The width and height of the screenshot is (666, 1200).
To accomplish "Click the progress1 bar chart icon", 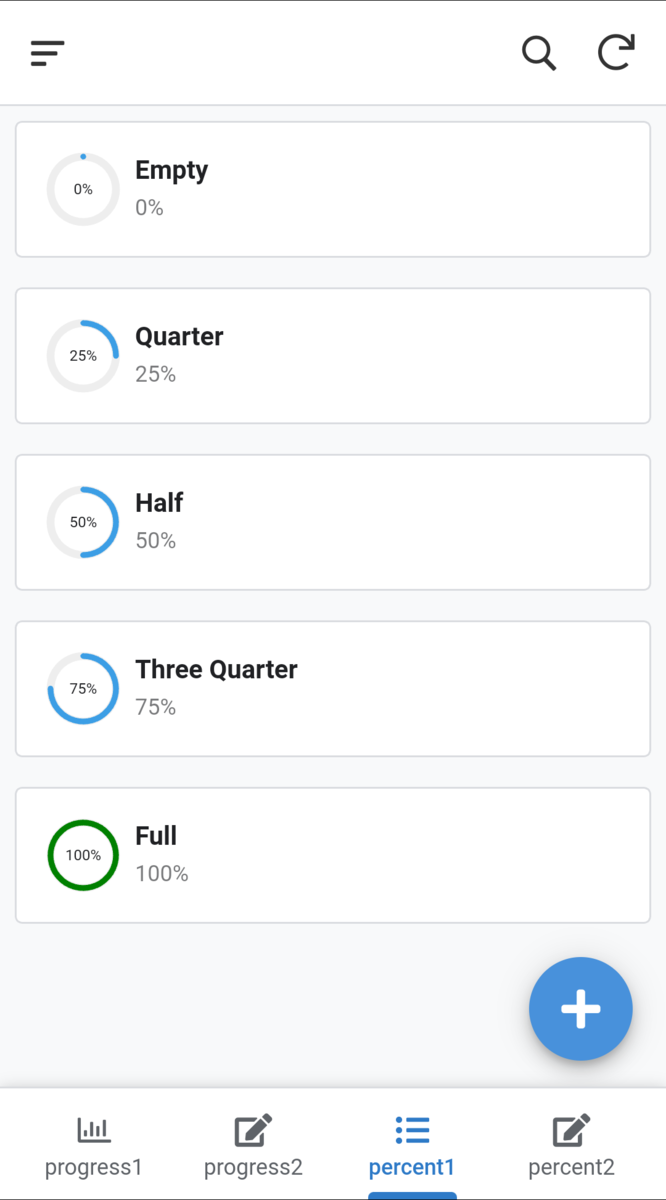I will (94, 1130).
